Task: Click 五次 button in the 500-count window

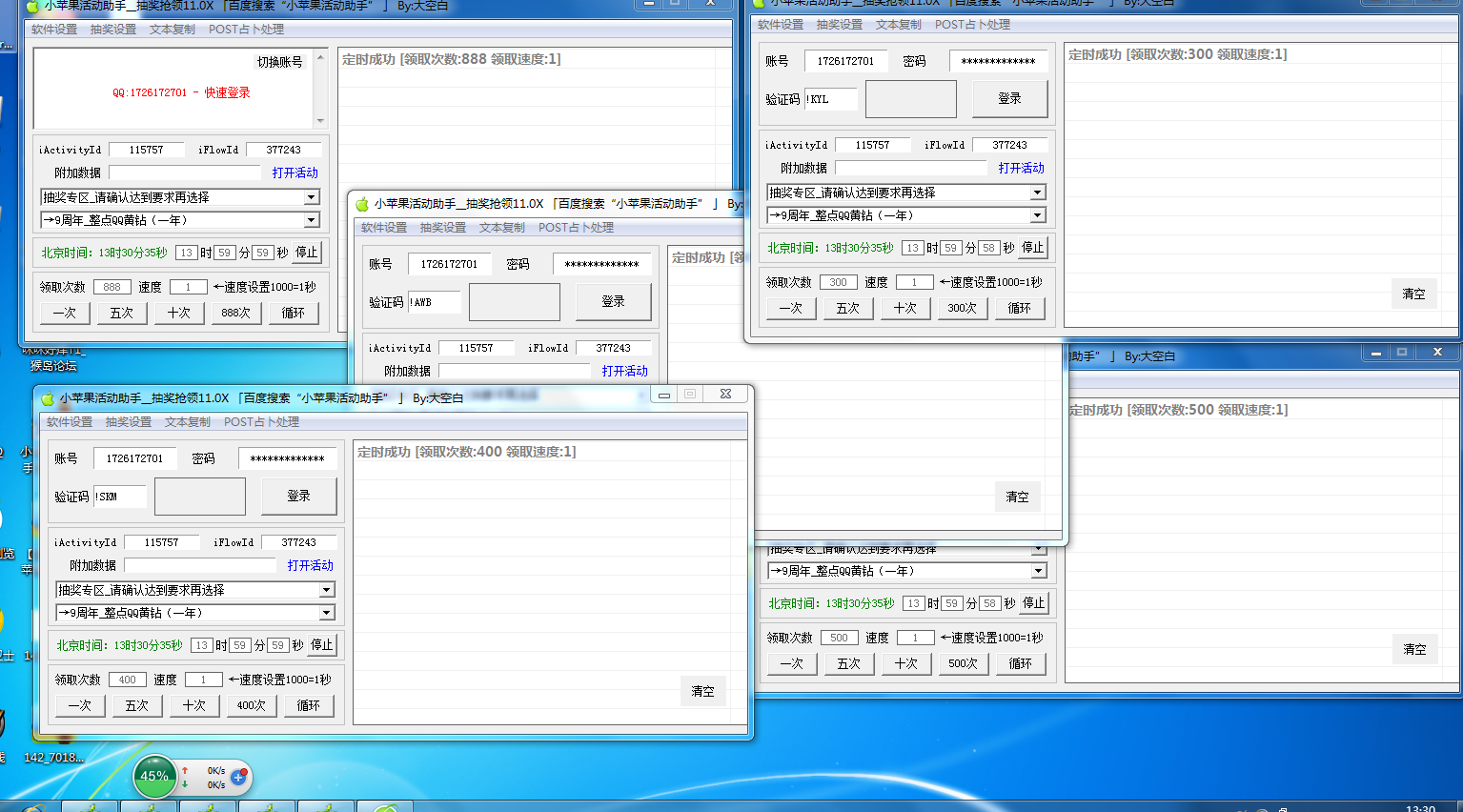Action: tap(849, 663)
